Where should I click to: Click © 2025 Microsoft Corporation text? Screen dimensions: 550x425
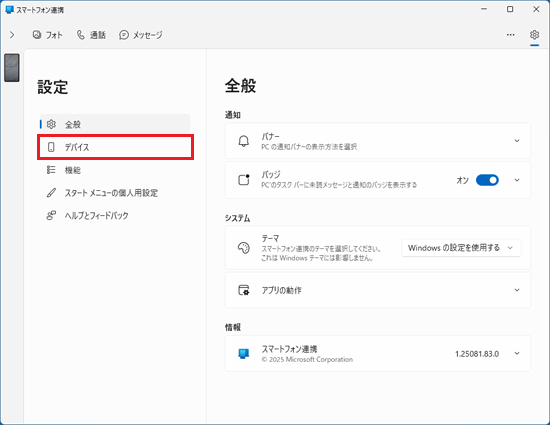307,359
